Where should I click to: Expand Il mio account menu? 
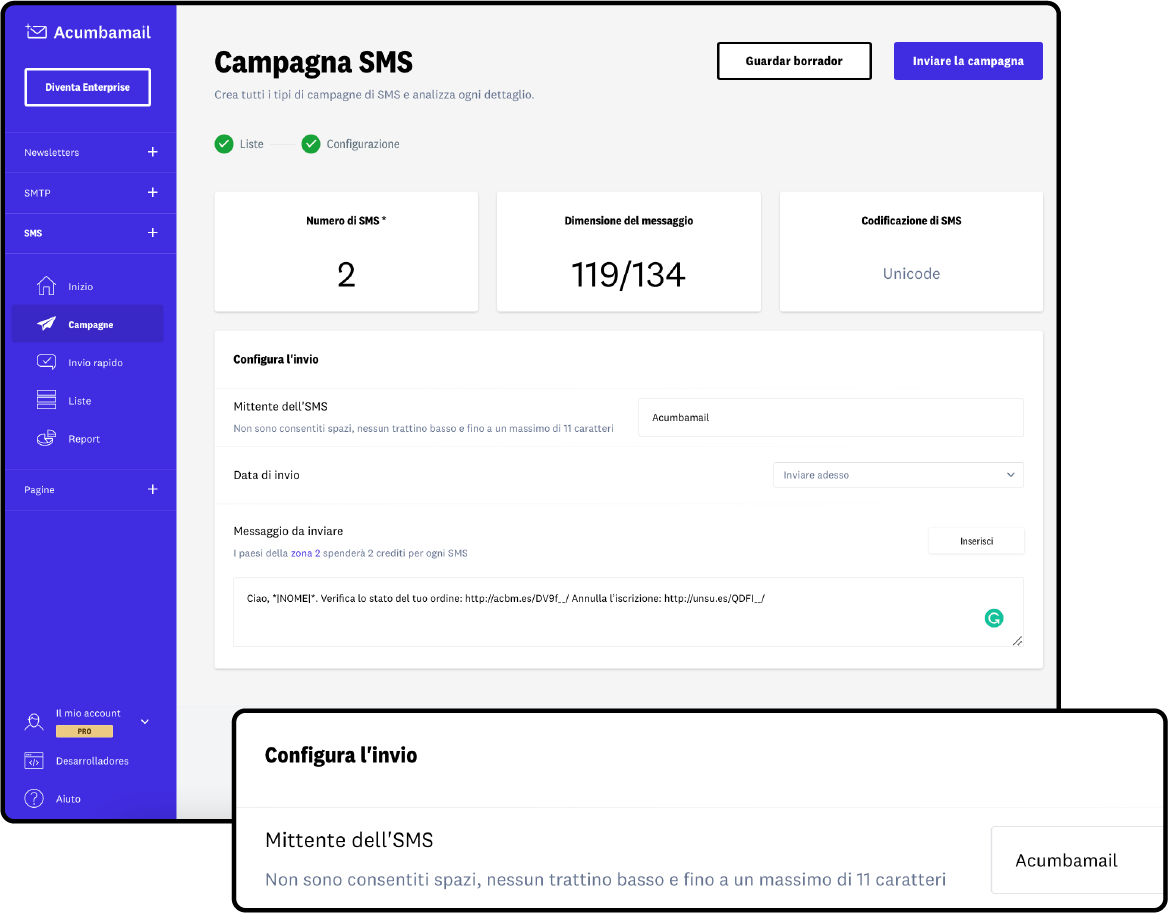pyautogui.click(x=144, y=721)
